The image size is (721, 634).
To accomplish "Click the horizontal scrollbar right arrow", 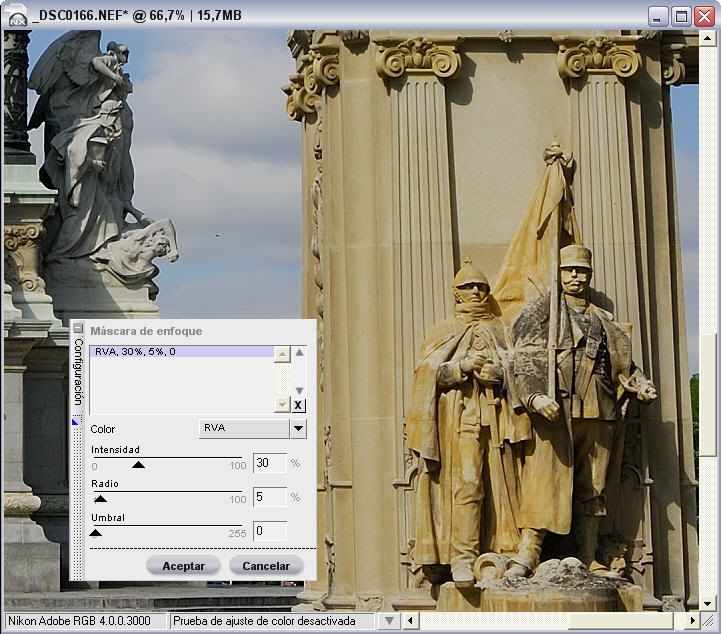I will coord(692,621).
